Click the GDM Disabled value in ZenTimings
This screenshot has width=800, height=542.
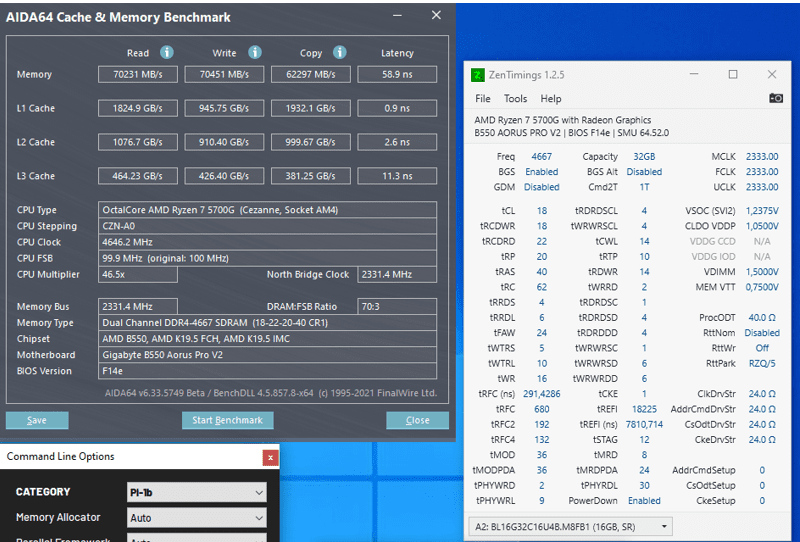(541, 187)
